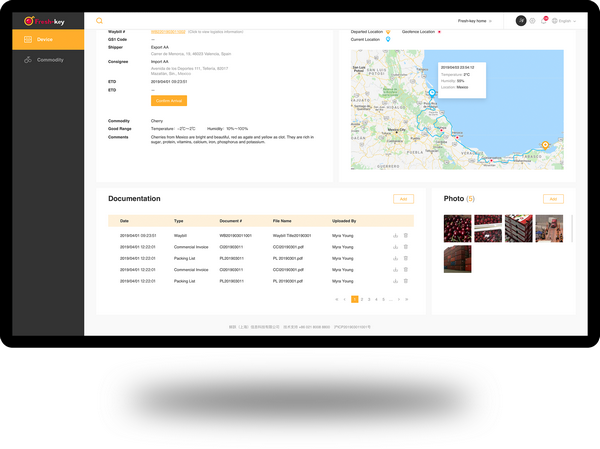Click the user avatar icon

(521, 20)
